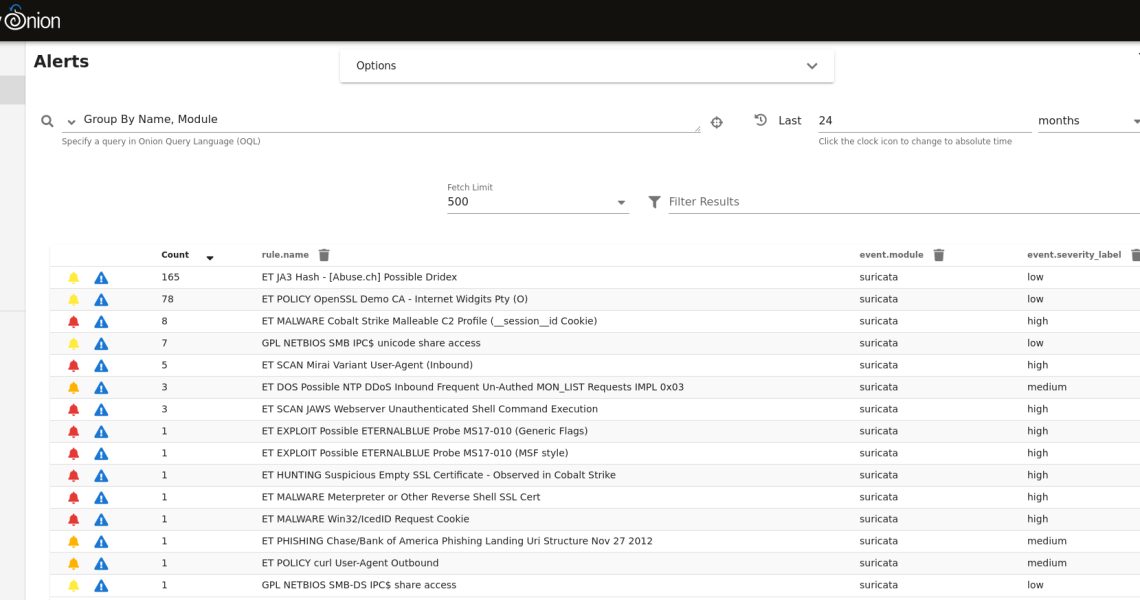Image resolution: width=1140 pixels, height=600 pixels.
Task: Remove the event.module column using trash icon
Action: point(938,255)
